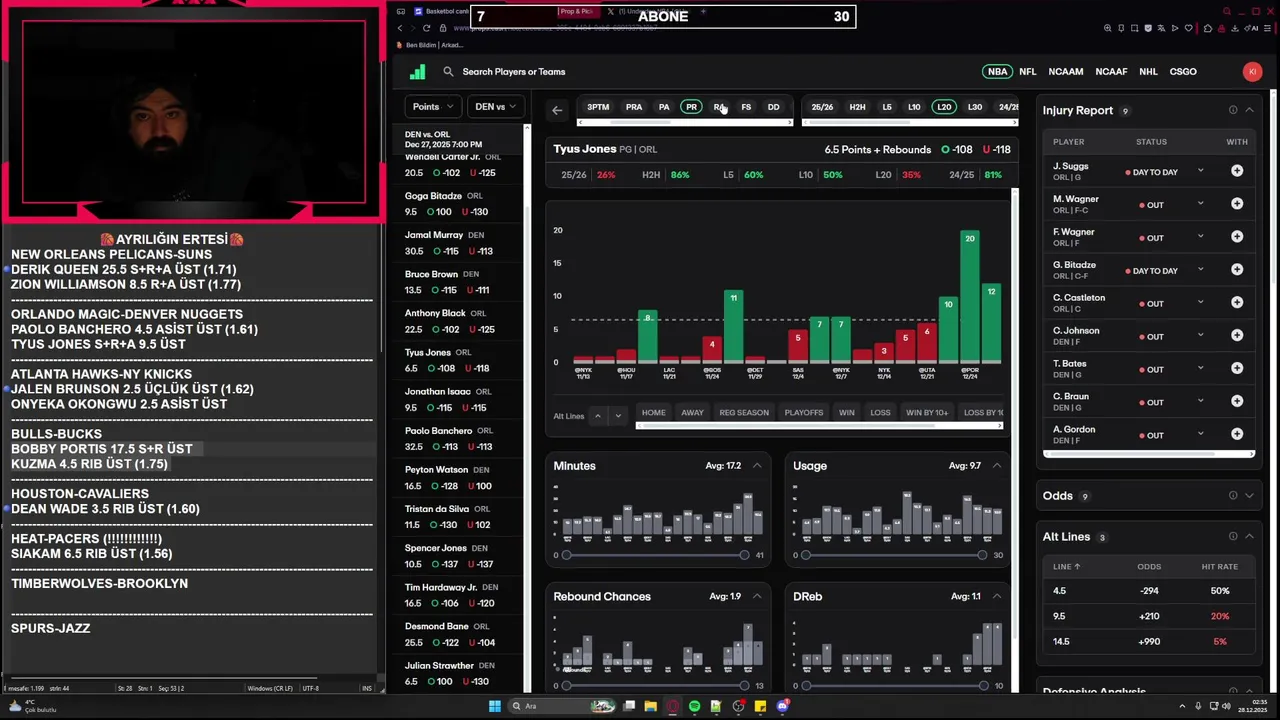Click the plus icon on T. Bates row
The image size is (1280, 720).
click(x=1237, y=369)
